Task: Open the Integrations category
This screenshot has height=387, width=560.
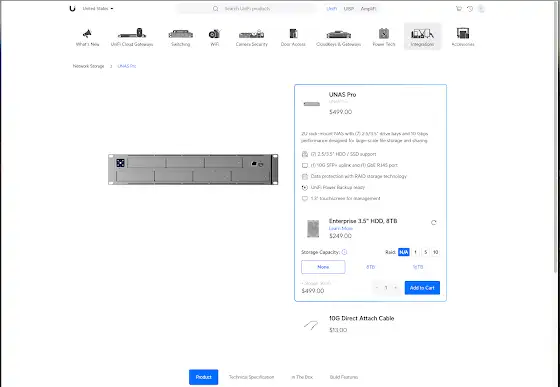Action: coord(422,37)
